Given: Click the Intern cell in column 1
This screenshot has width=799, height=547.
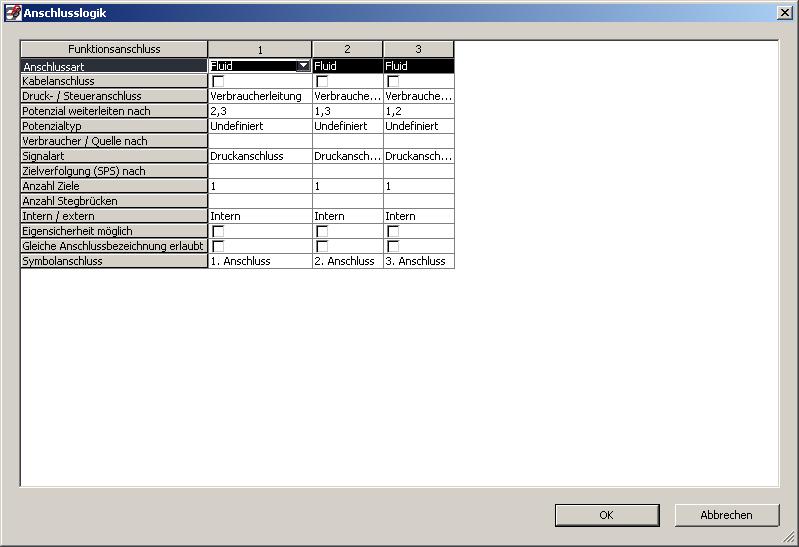Looking at the screenshot, I should pyautogui.click(x=260, y=216).
